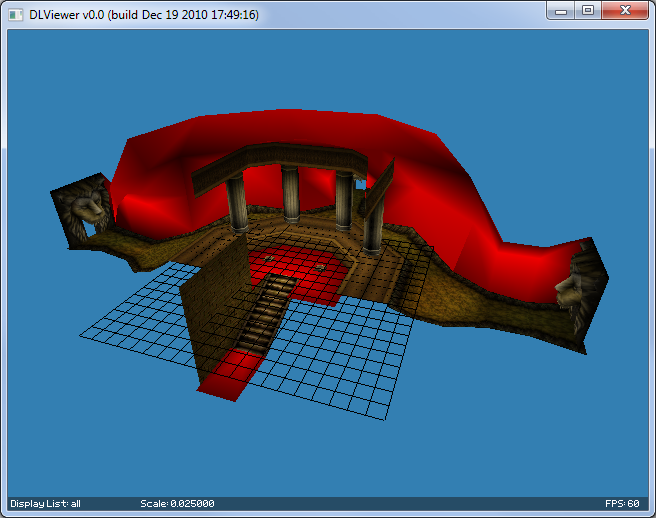Click the DLViewer app icon in title bar
The image size is (656, 518).
click(x=16, y=13)
